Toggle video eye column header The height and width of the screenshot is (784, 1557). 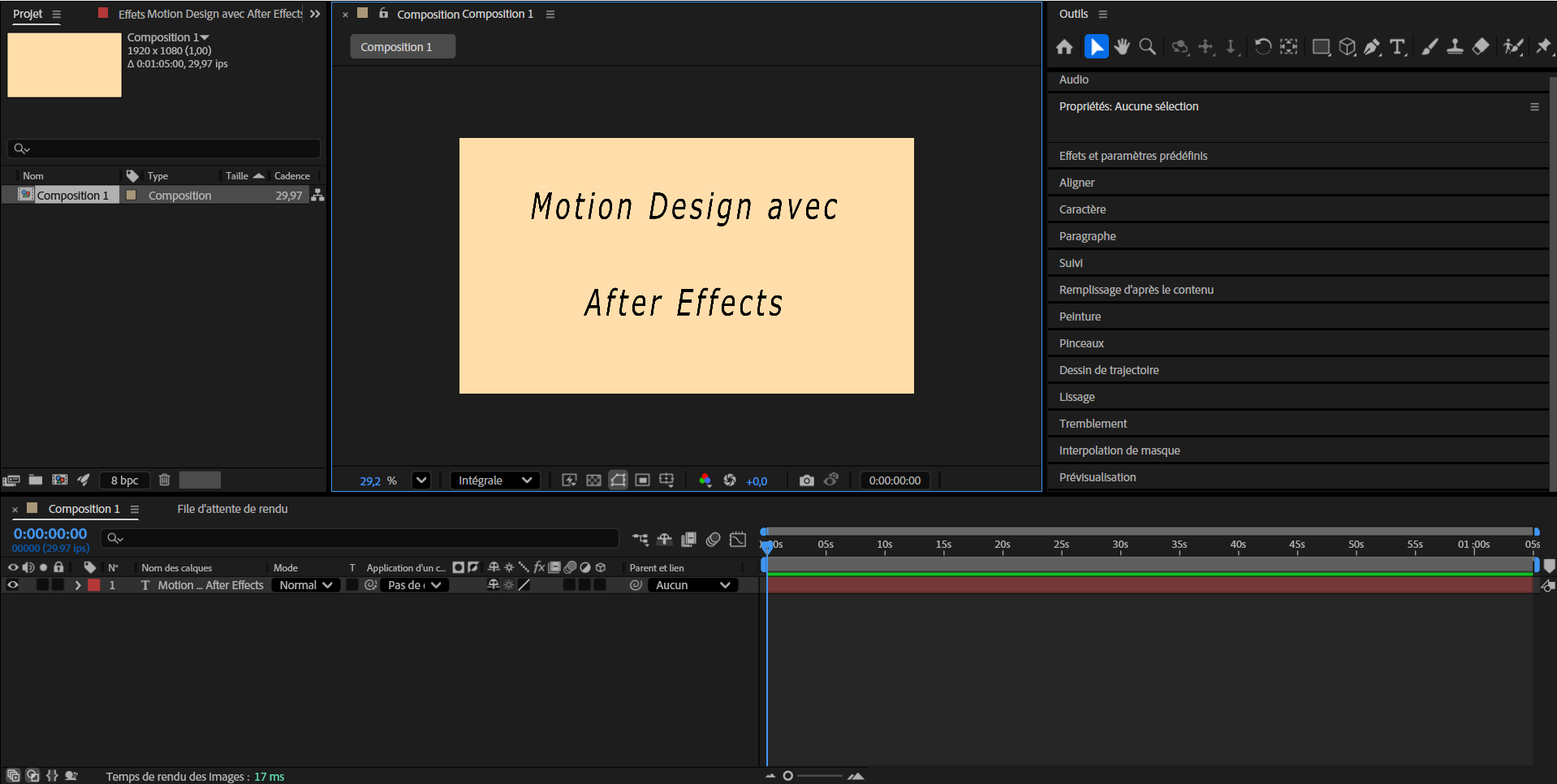click(x=13, y=567)
